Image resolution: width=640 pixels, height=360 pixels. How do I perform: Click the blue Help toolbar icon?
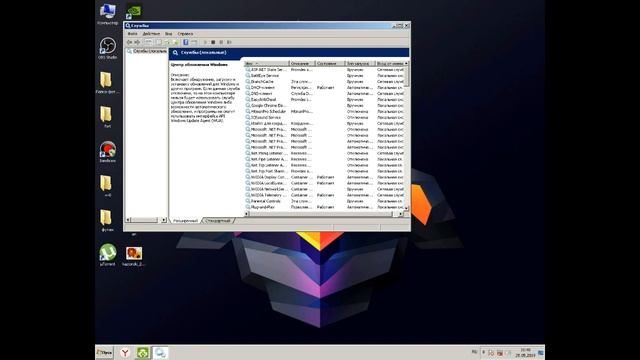point(186,42)
